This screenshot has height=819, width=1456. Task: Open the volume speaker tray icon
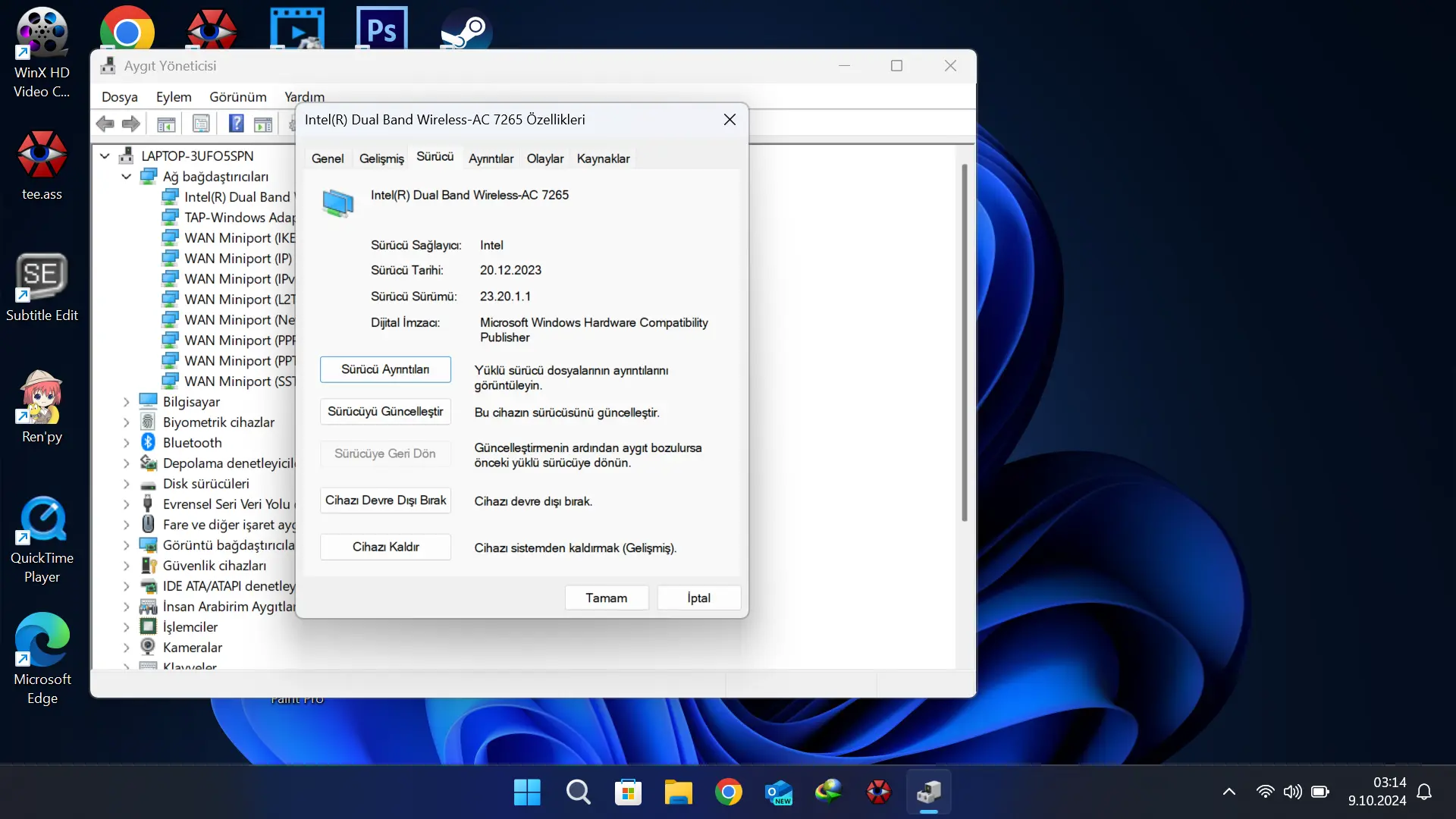1292,792
